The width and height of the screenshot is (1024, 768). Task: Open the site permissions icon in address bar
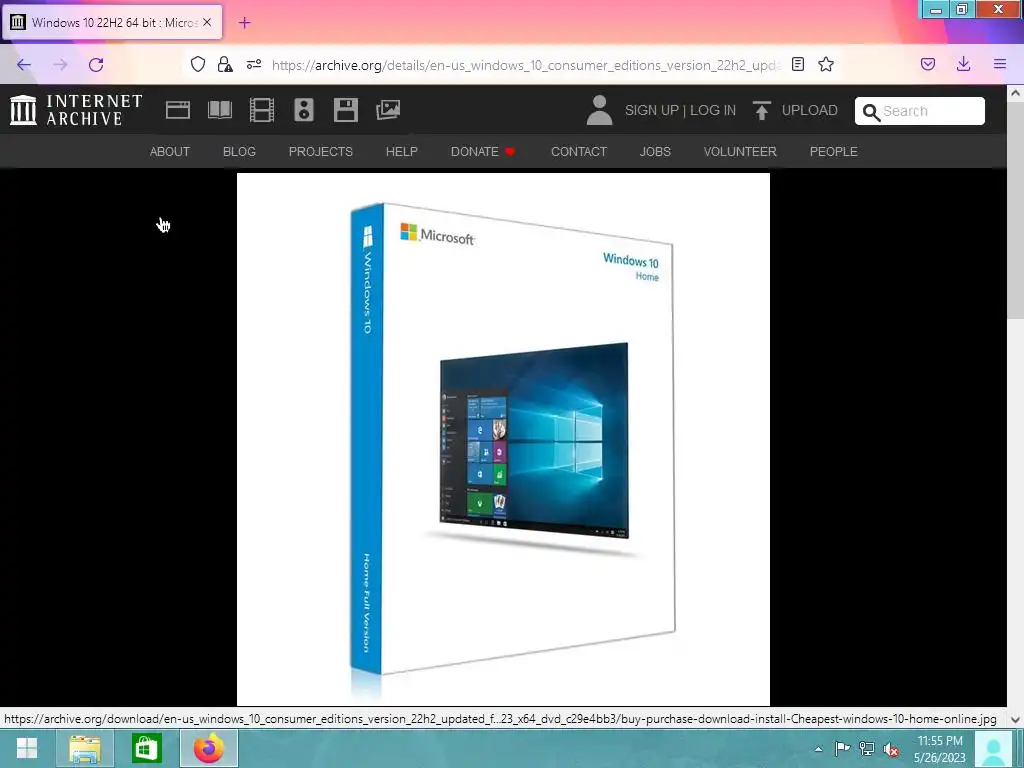tap(254, 64)
